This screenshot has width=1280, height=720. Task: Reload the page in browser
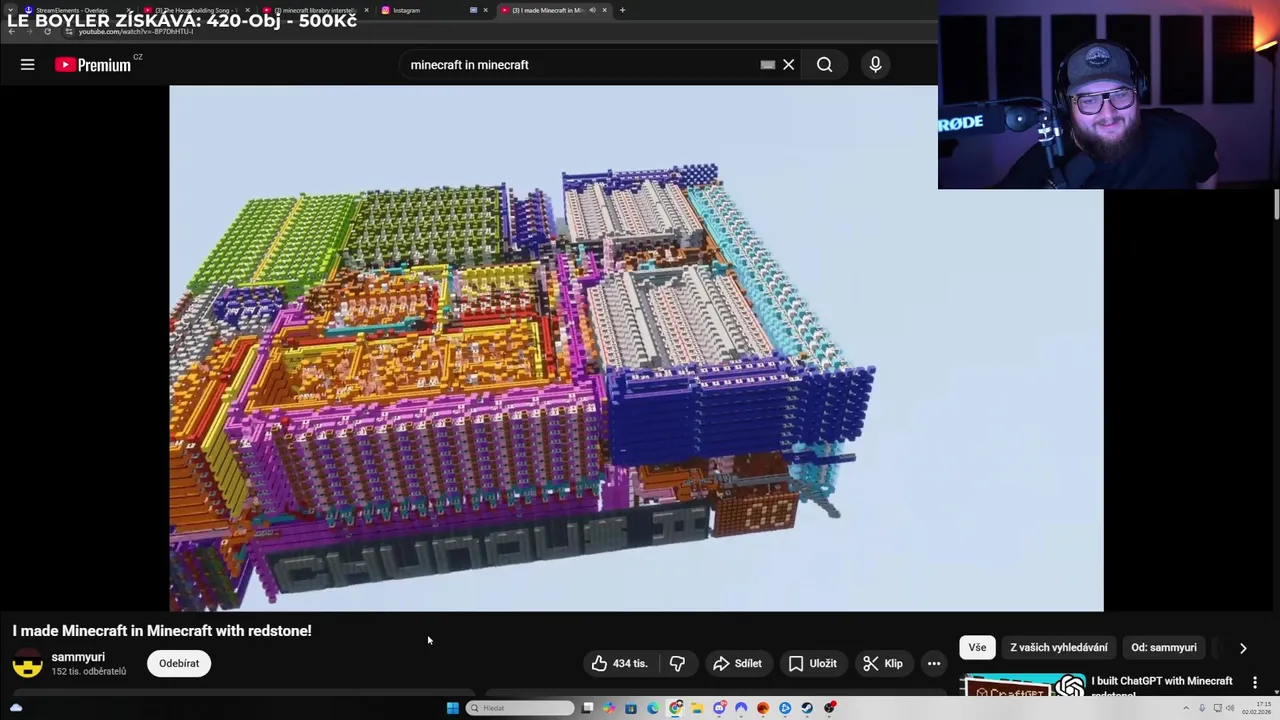click(47, 31)
